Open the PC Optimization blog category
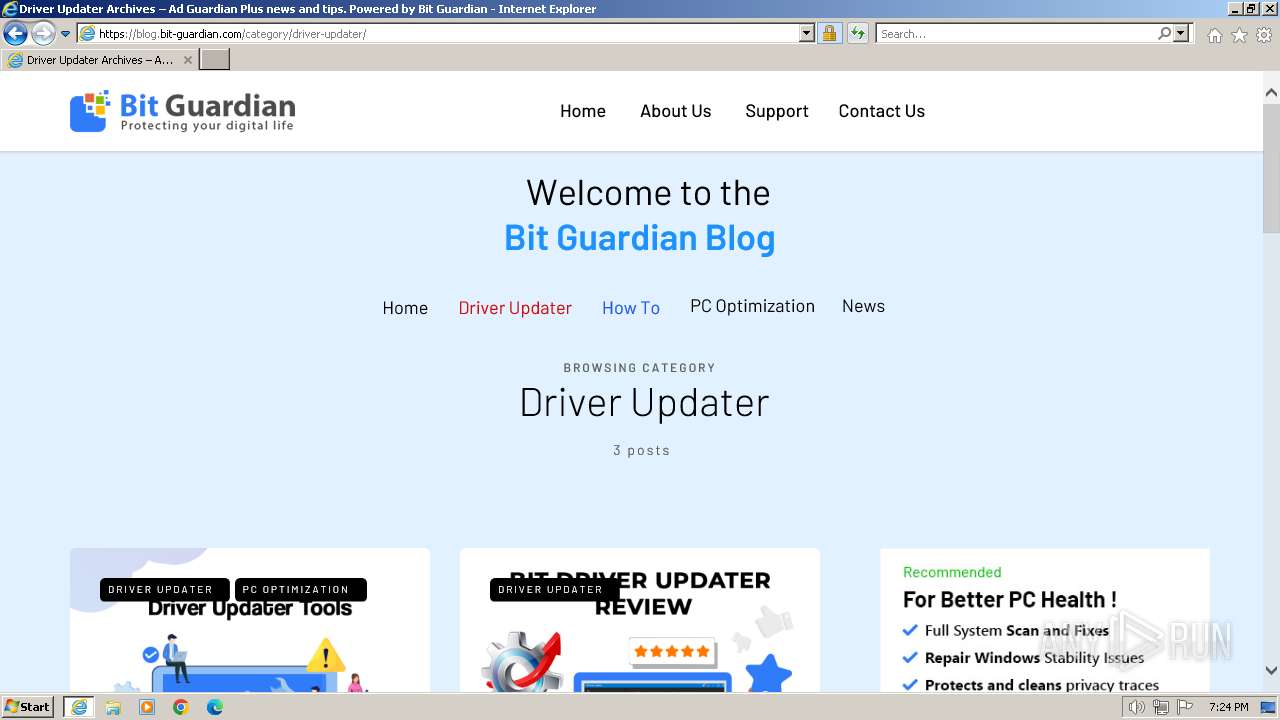1280x720 pixels. point(752,306)
